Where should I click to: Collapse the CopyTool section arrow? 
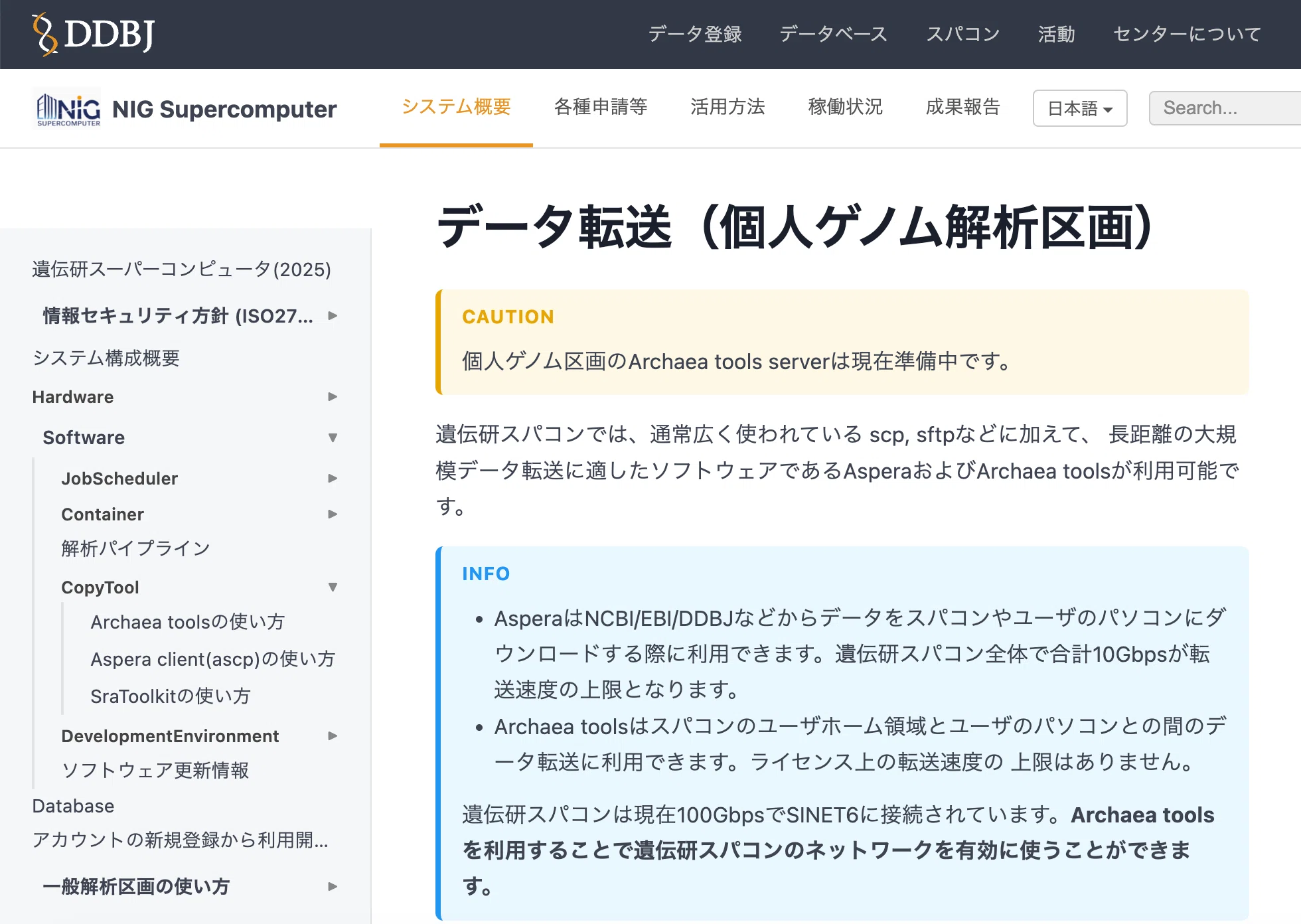click(x=333, y=587)
